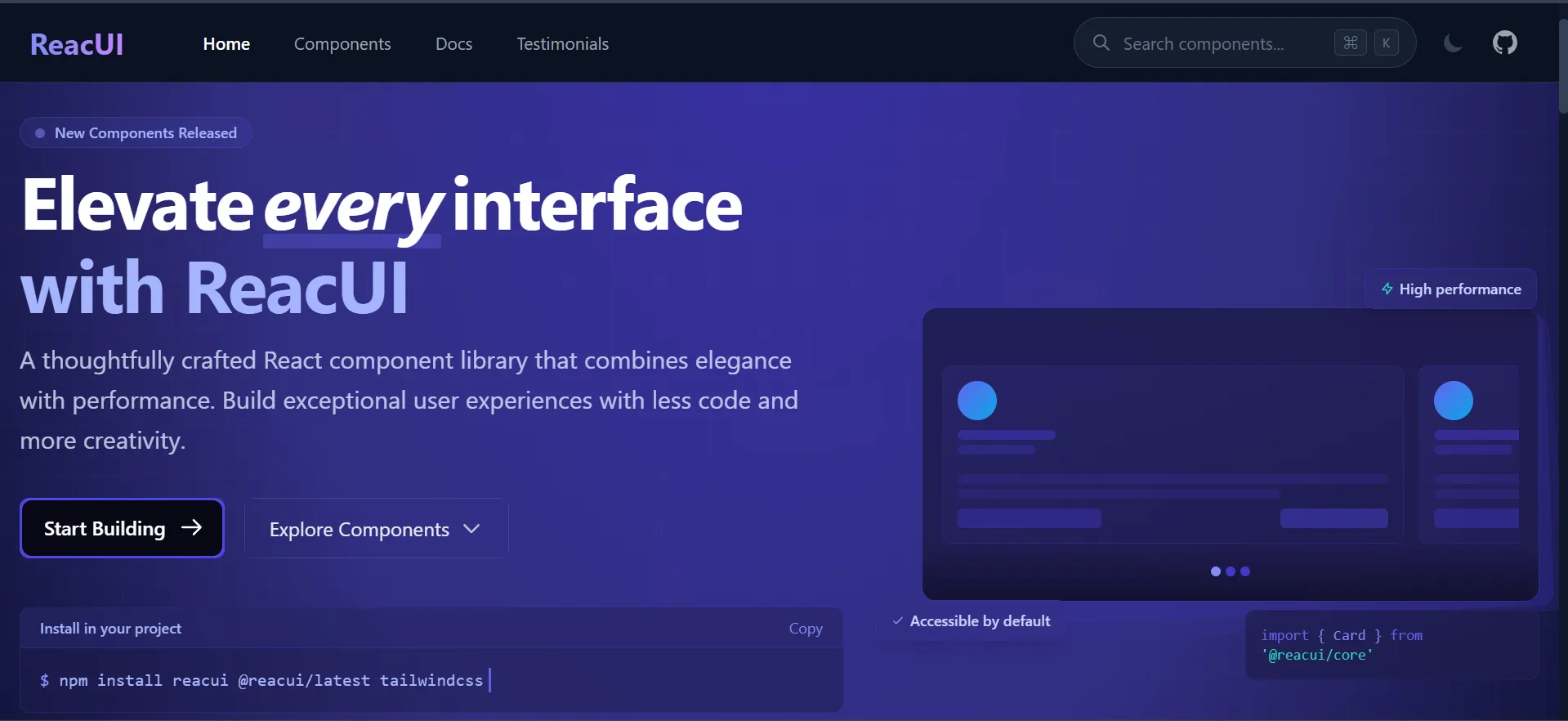
Task: Click the chevron on Explore Components
Action: (x=471, y=529)
